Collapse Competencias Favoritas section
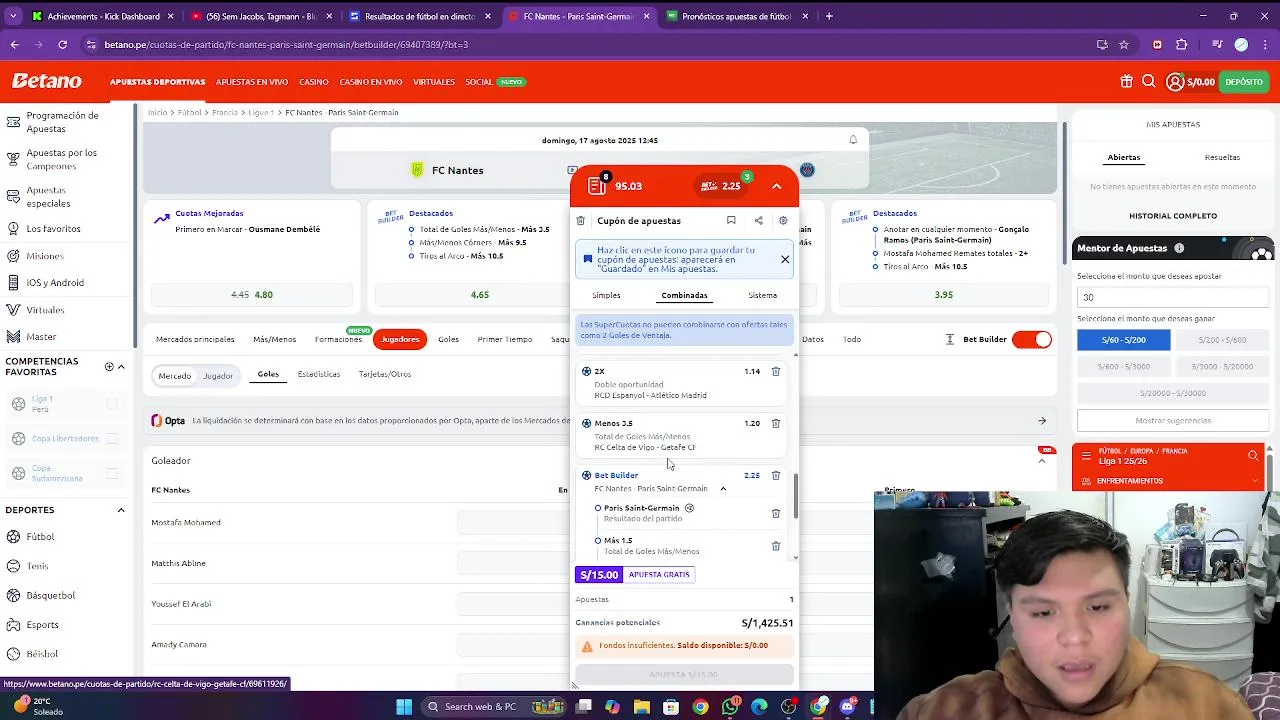 (121, 367)
